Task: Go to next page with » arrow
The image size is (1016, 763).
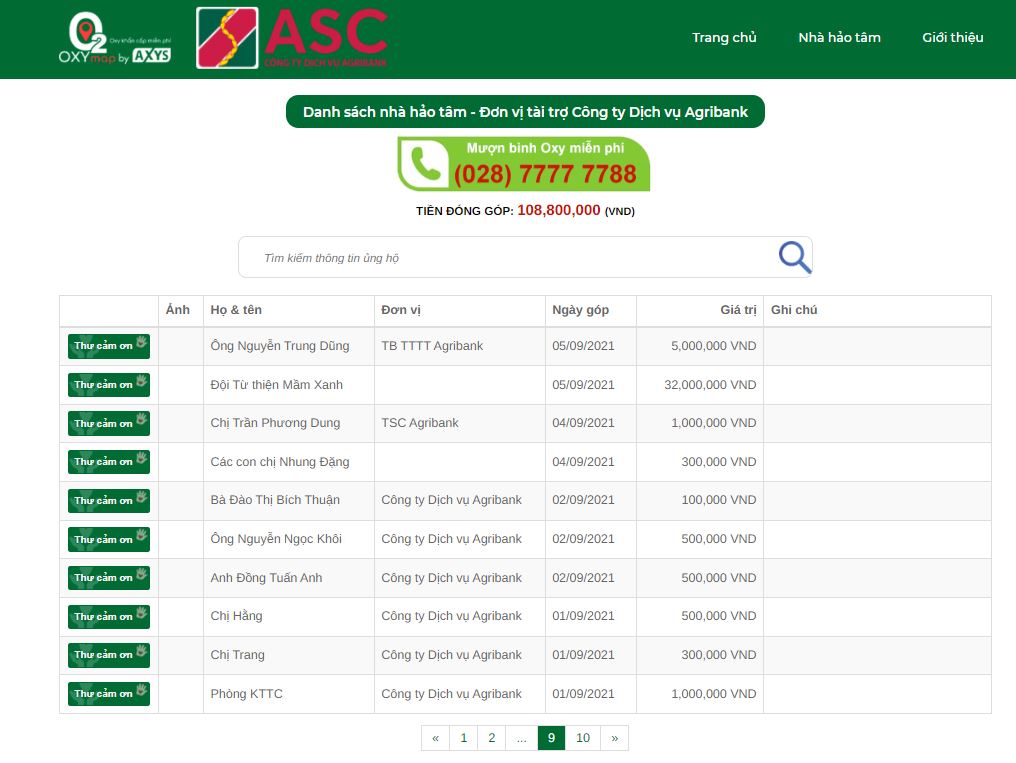Action: (x=614, y=738)
